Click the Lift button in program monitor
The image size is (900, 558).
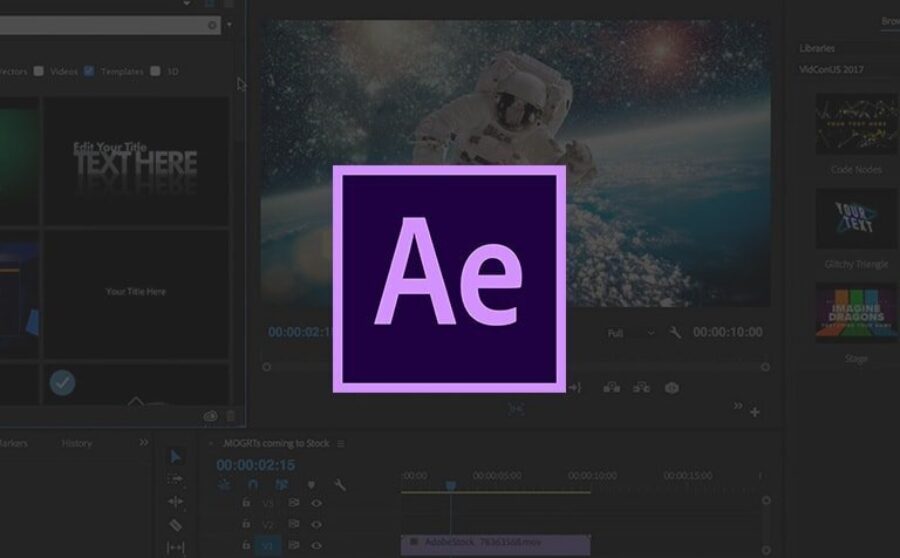pos(611,388)
